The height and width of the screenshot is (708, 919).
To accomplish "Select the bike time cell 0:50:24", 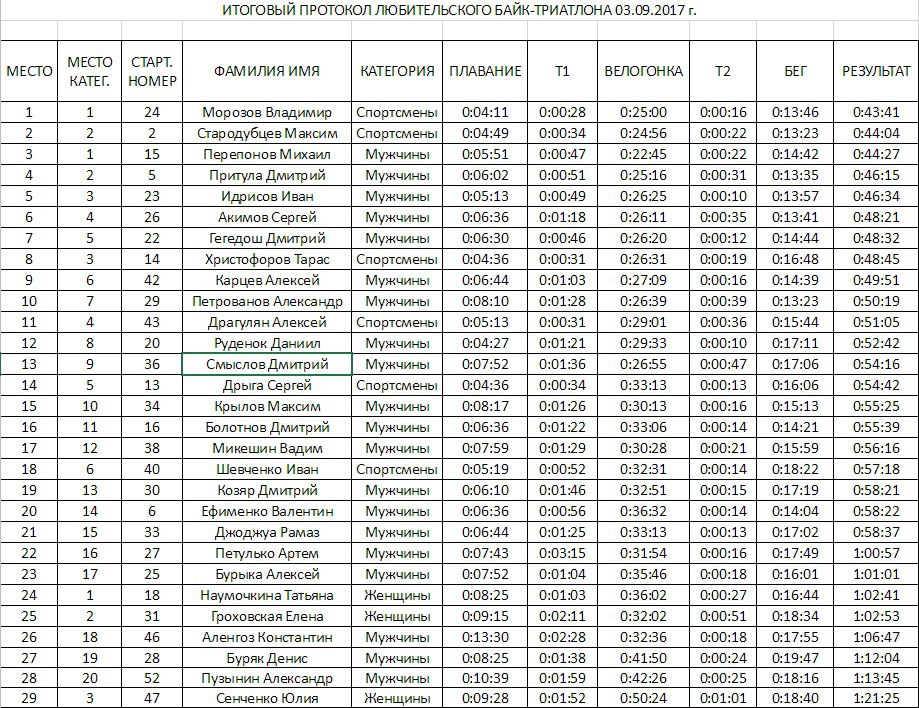I will point(643,698).
